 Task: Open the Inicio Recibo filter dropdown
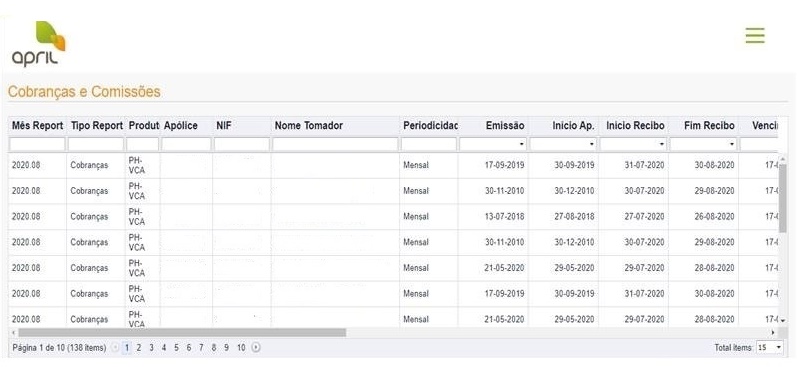click(662, 145)
